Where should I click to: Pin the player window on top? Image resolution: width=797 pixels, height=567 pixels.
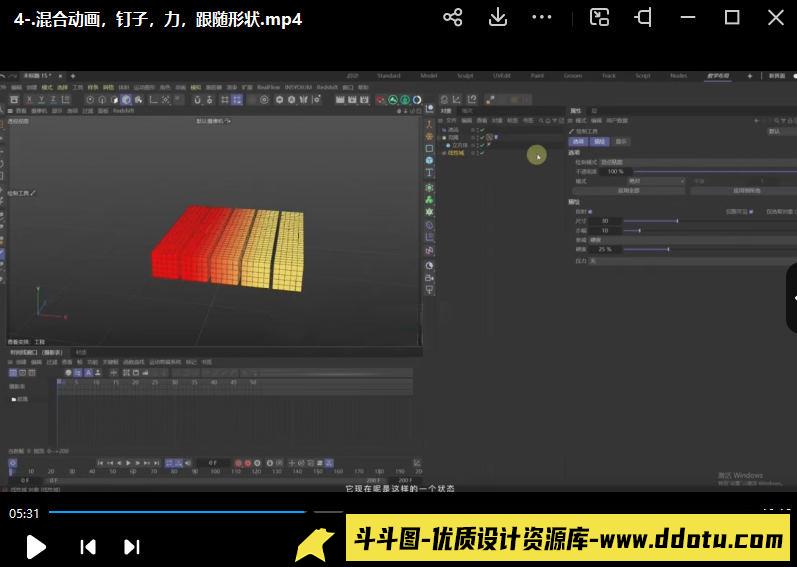(643, 18)
